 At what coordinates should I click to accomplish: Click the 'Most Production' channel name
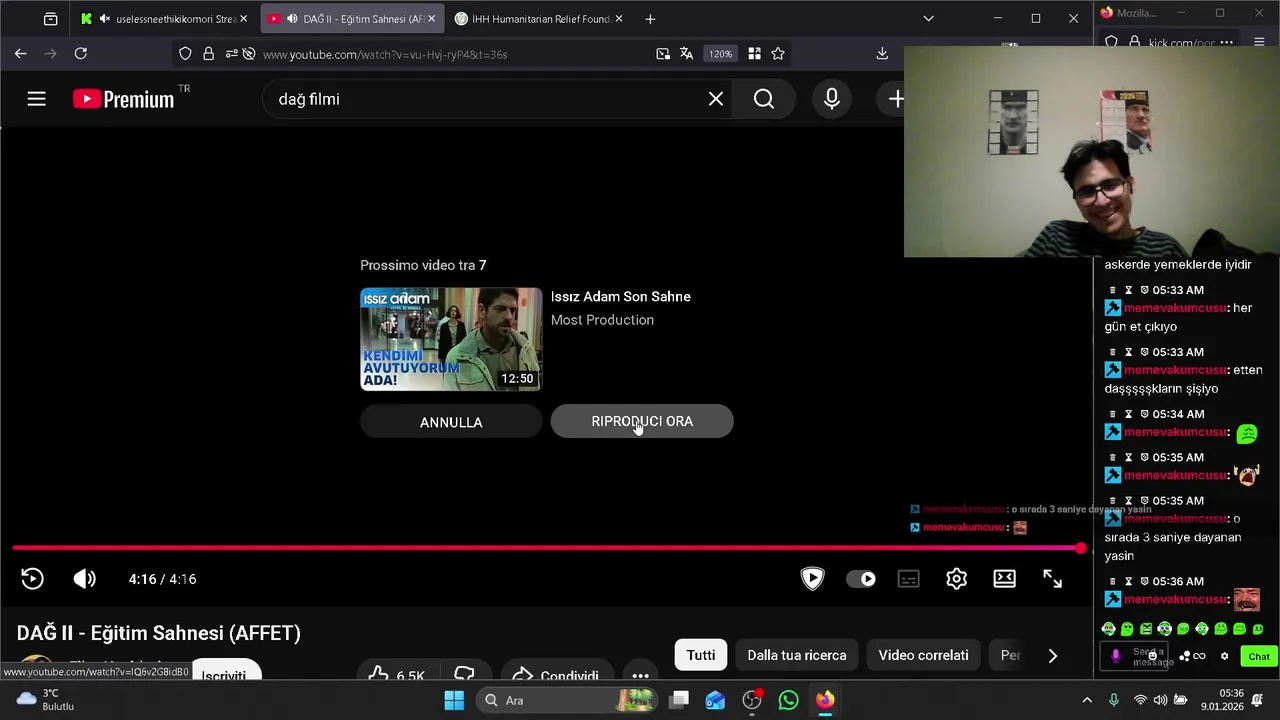[x=602, y=320]
